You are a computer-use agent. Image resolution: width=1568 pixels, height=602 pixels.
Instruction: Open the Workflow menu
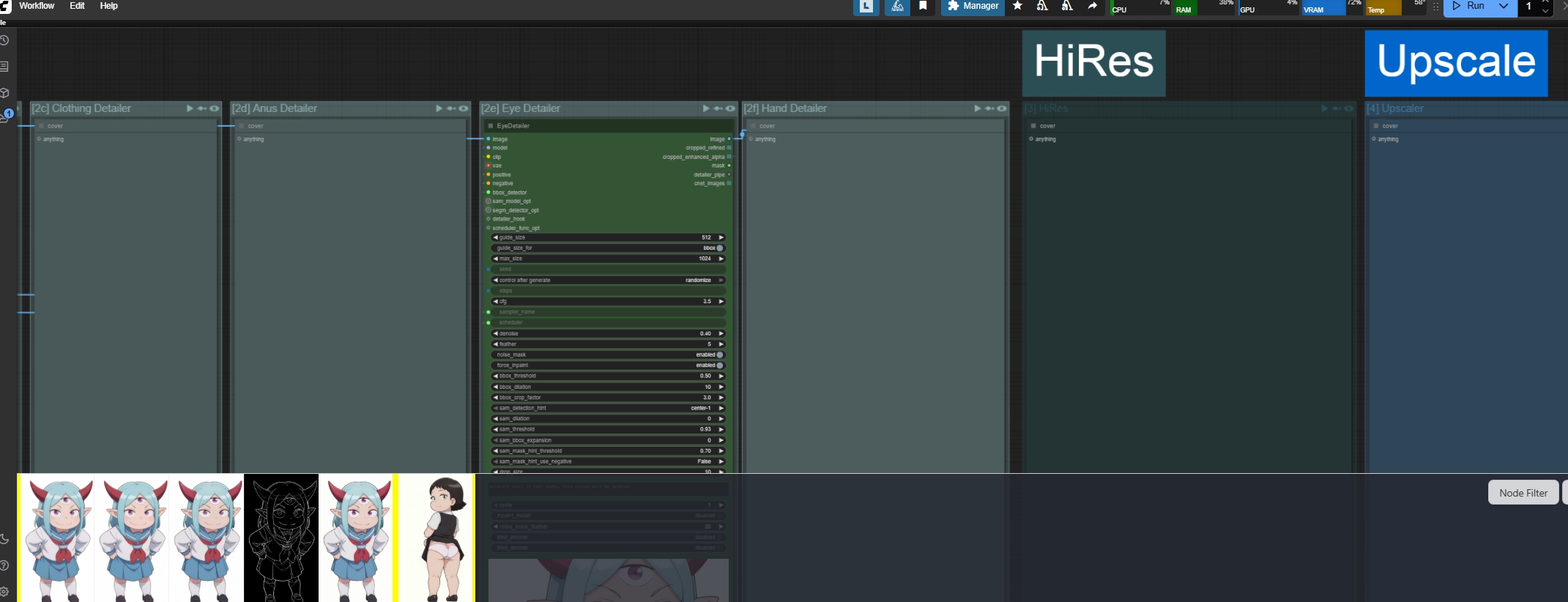pyautogui.click(x=37, y=6)
